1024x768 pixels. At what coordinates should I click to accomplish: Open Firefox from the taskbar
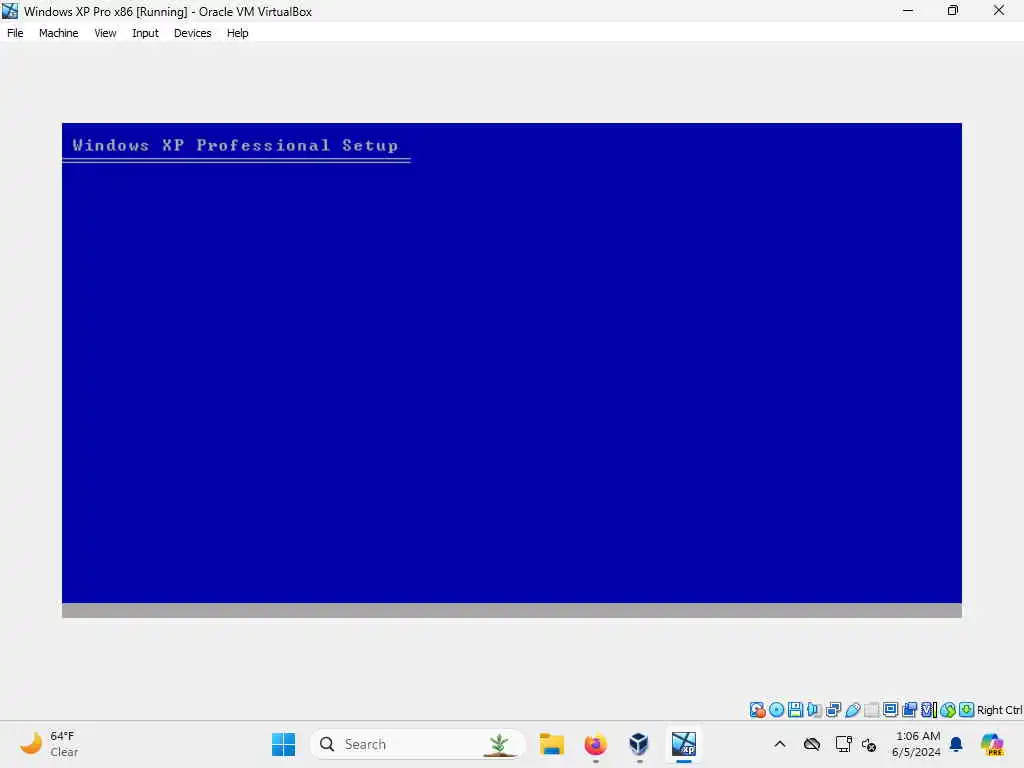point(596,744)
